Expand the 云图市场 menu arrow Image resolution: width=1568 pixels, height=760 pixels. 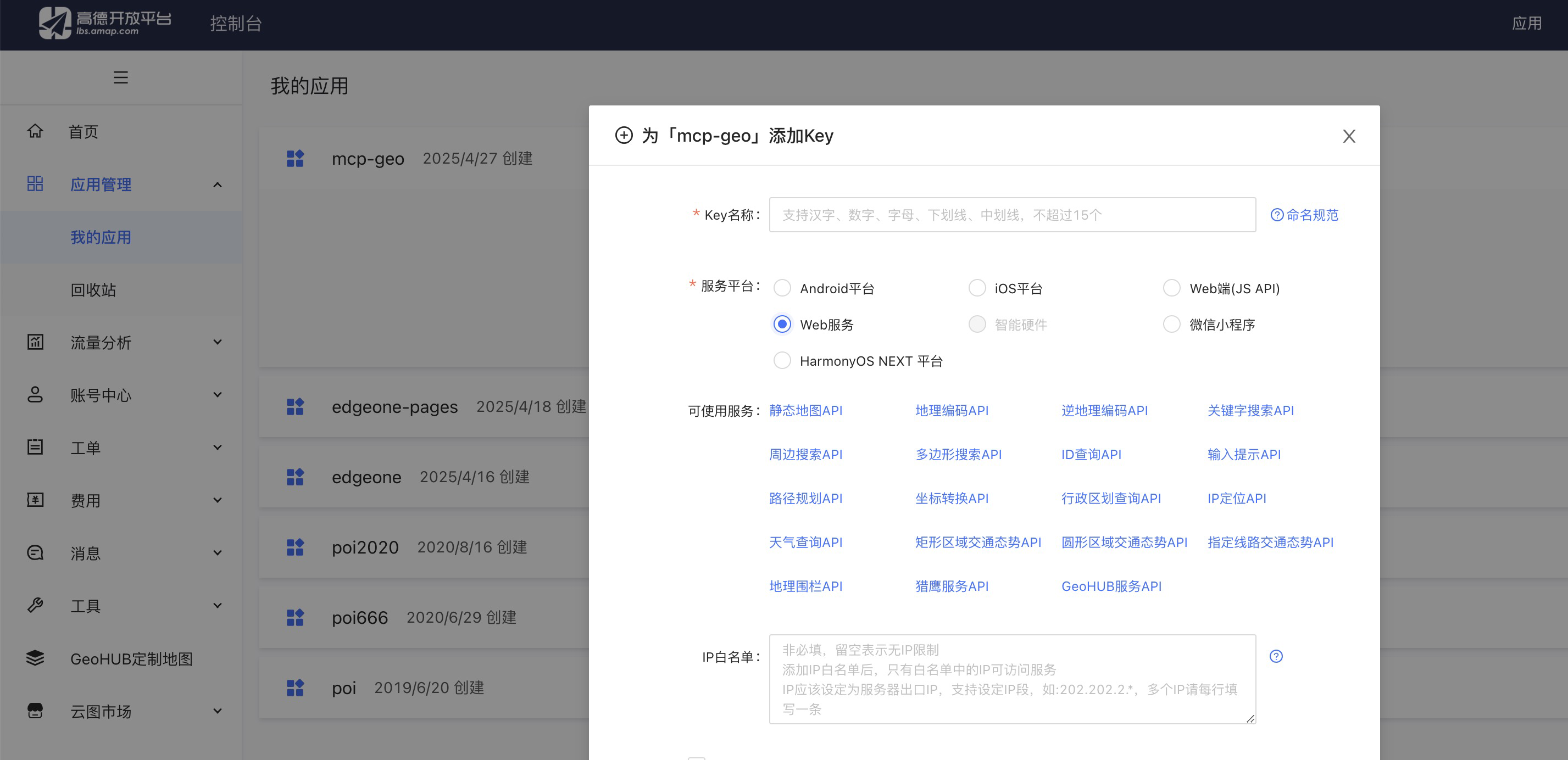point(218,711)
